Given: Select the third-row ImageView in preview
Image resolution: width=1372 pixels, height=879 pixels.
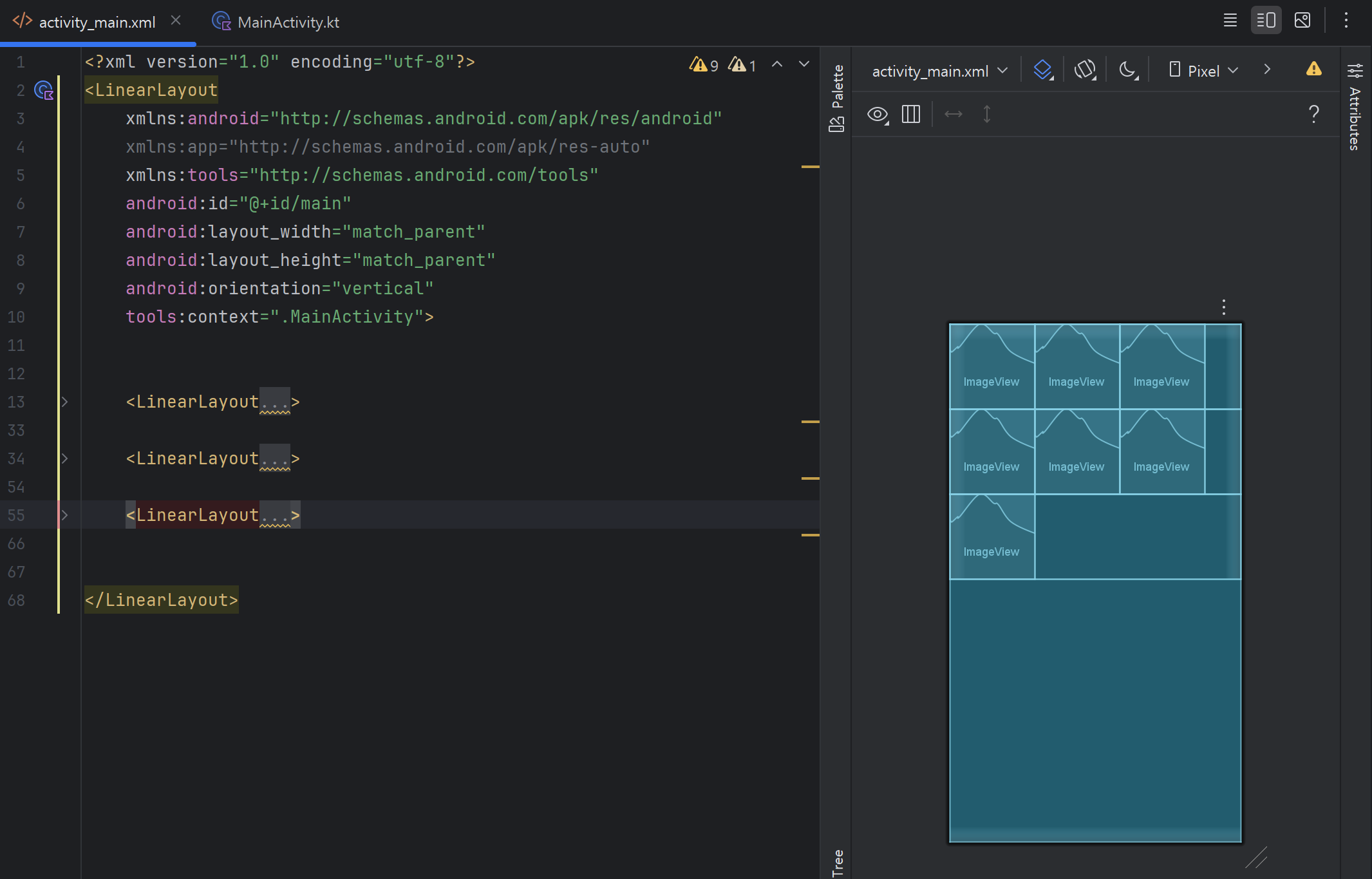Looking at the screenshot, I should click(x=991, y=536).
